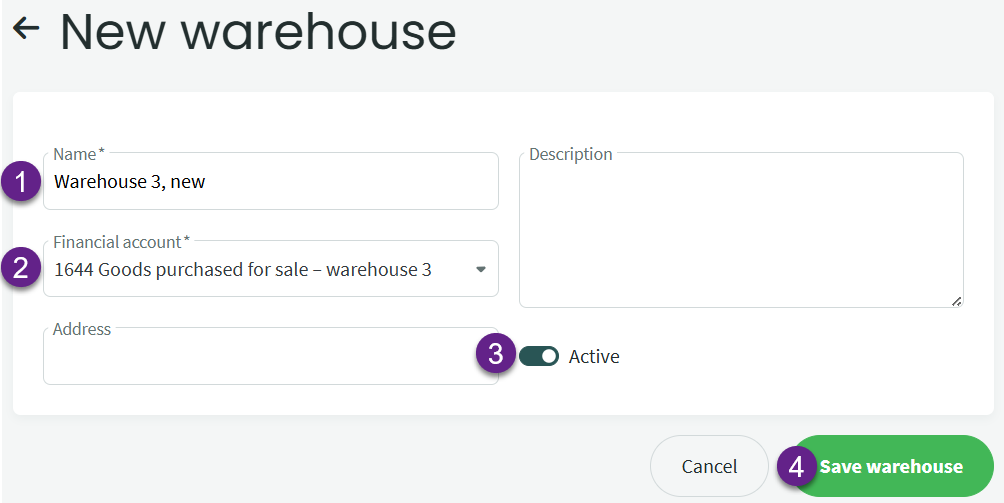Click inside the Description text area
This screenshot has width=1004, height=503.
[x=741, y=235]
